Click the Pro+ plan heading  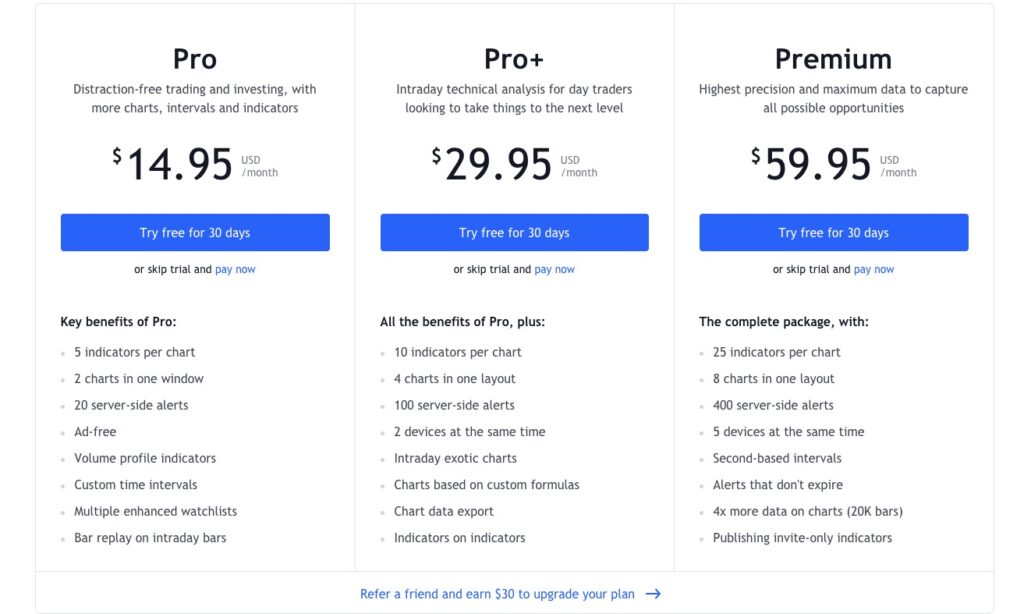[x=514, y=58]
